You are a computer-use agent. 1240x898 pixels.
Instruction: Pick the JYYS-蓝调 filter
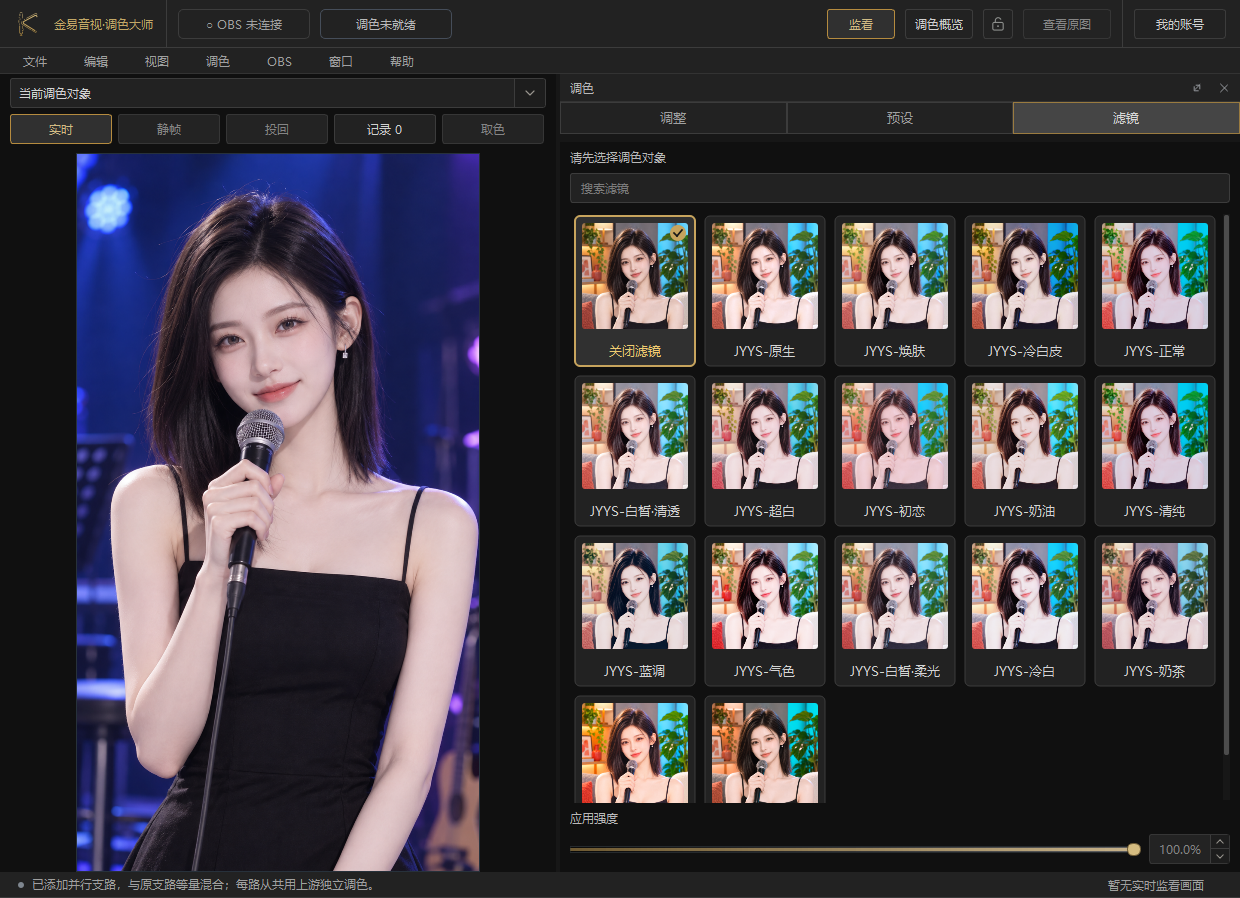pyautogui.click(x=635, y=611)
